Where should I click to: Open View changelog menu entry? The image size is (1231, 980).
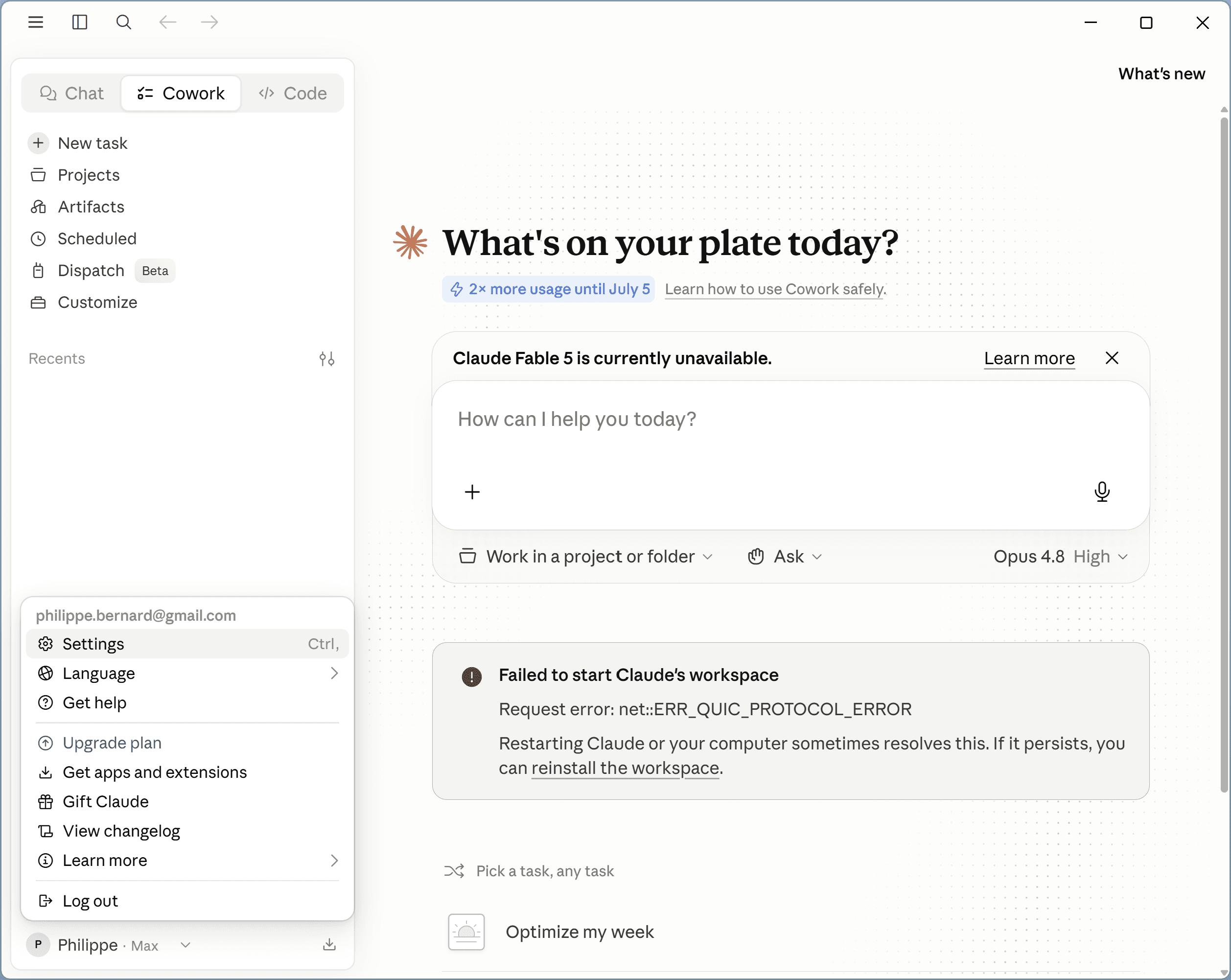187,831
